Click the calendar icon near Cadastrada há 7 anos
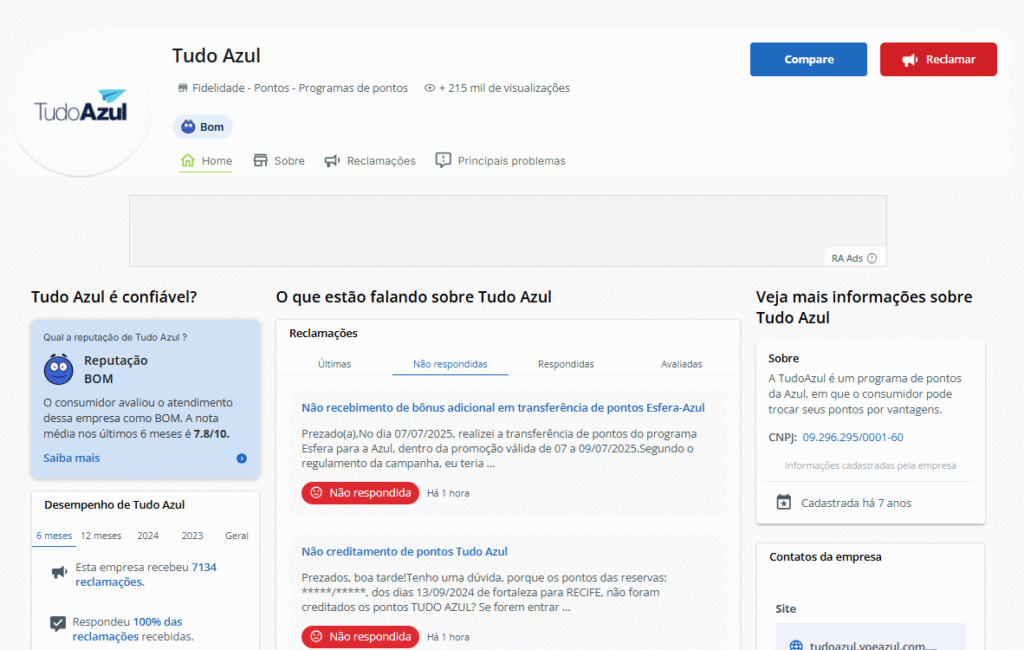 (784, 502)
